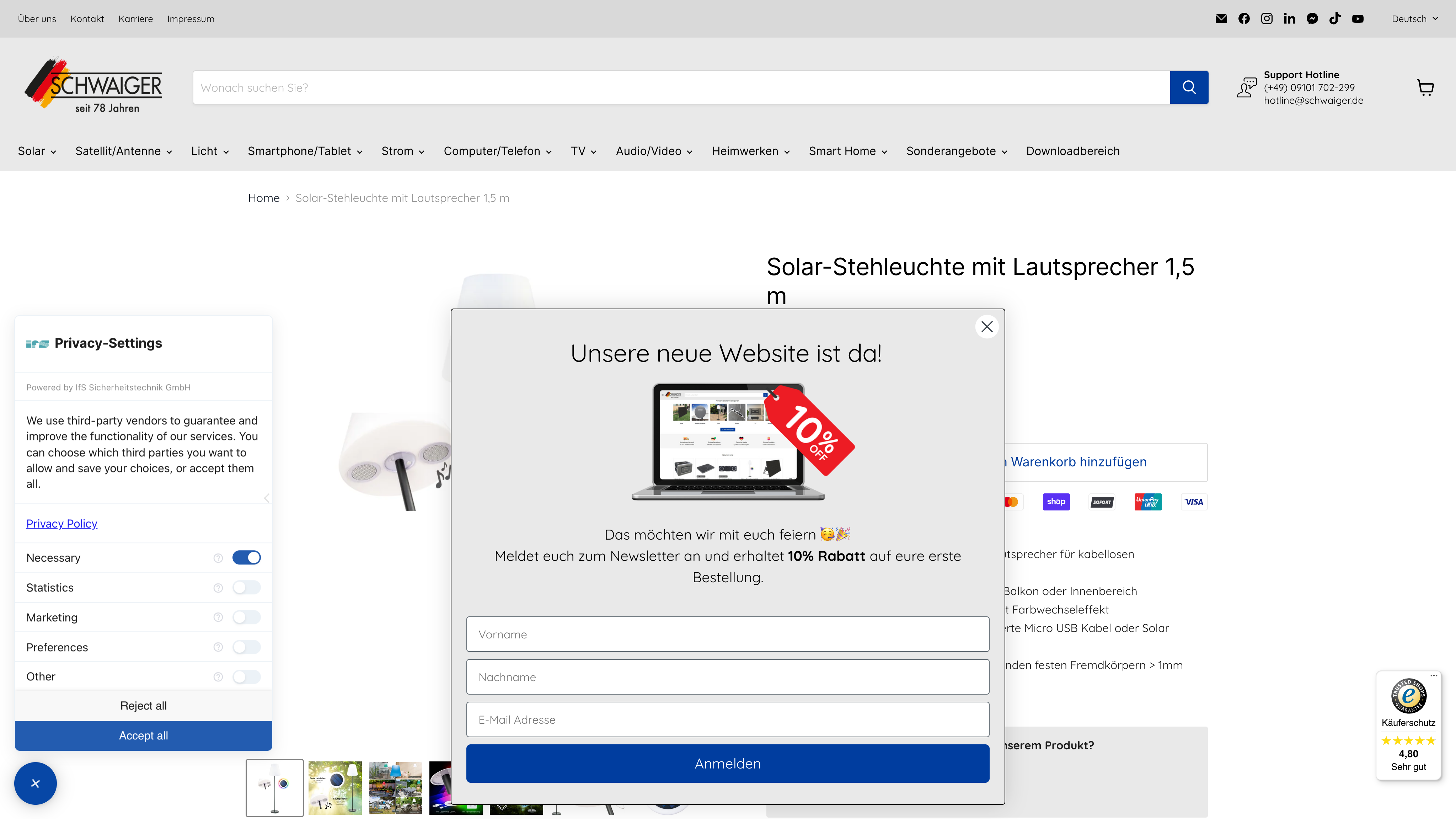Enable the Statistics cookies toggle
The height and width of the screenshot is (819, 1456).
(246, 587)
